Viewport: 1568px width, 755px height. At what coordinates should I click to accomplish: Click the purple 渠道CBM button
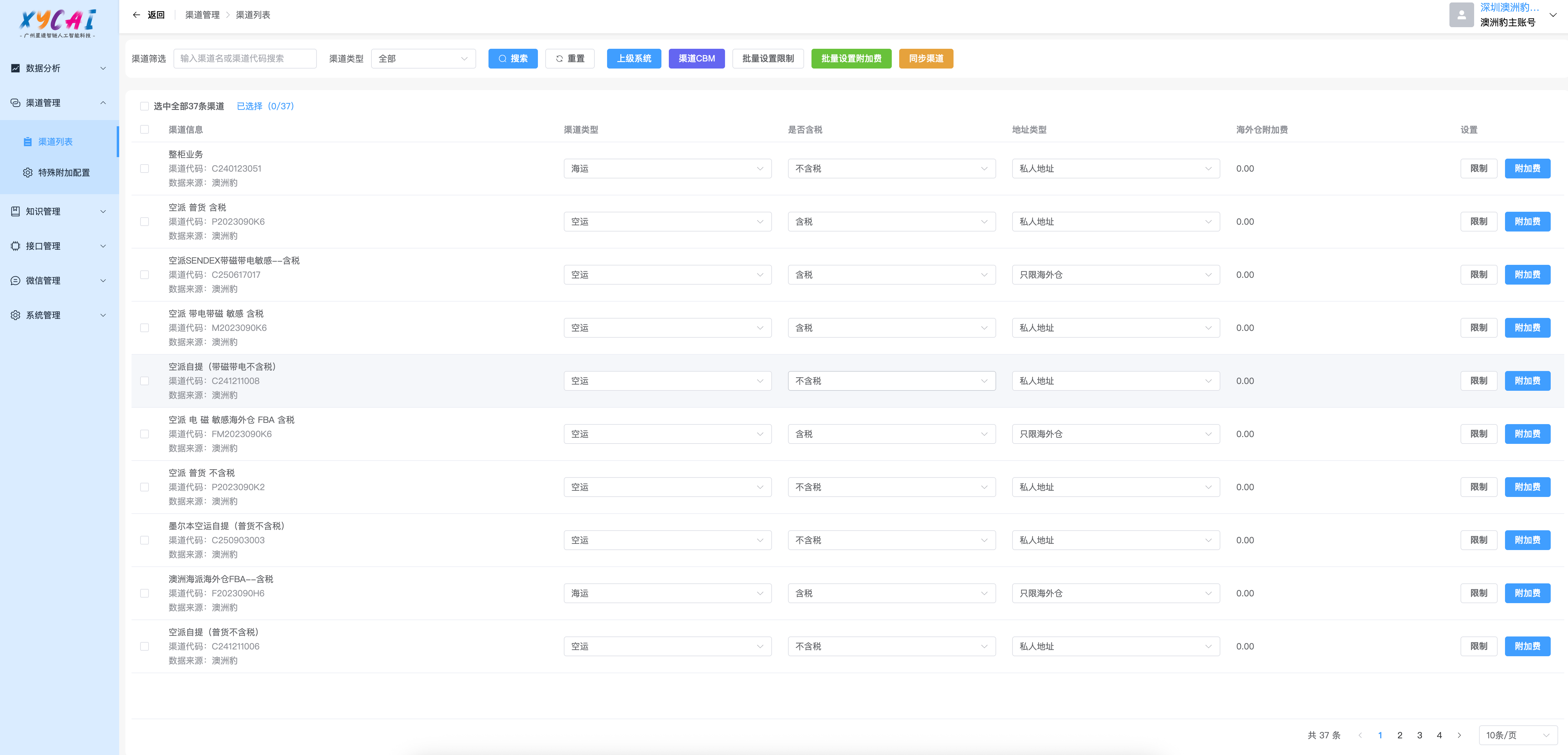[x=696, y=58]
